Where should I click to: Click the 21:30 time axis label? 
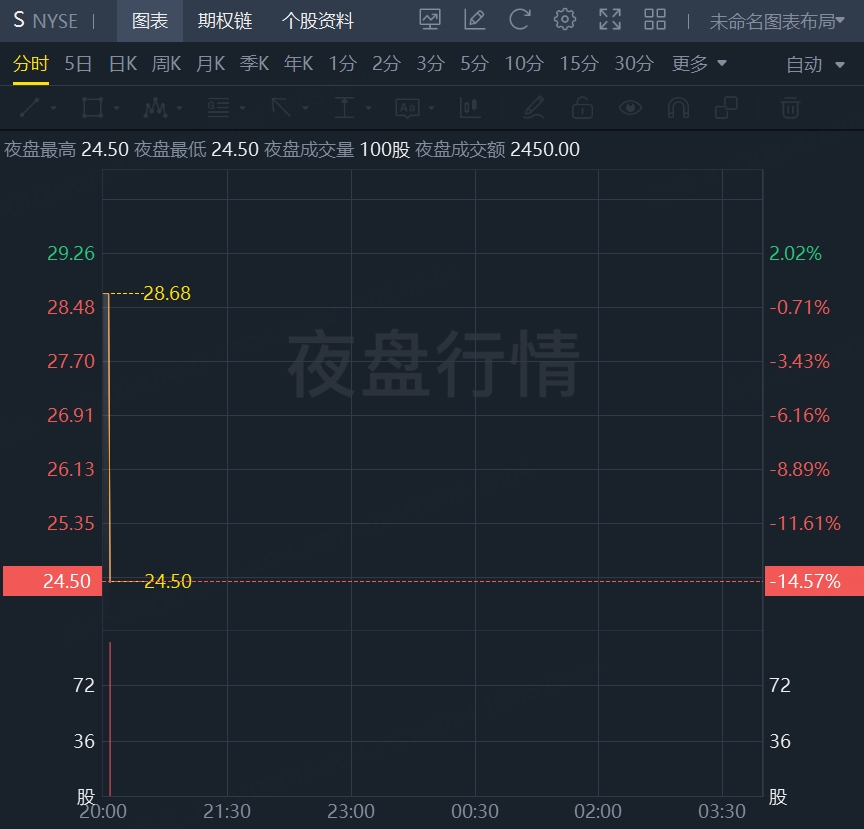(x=227, y=811)
